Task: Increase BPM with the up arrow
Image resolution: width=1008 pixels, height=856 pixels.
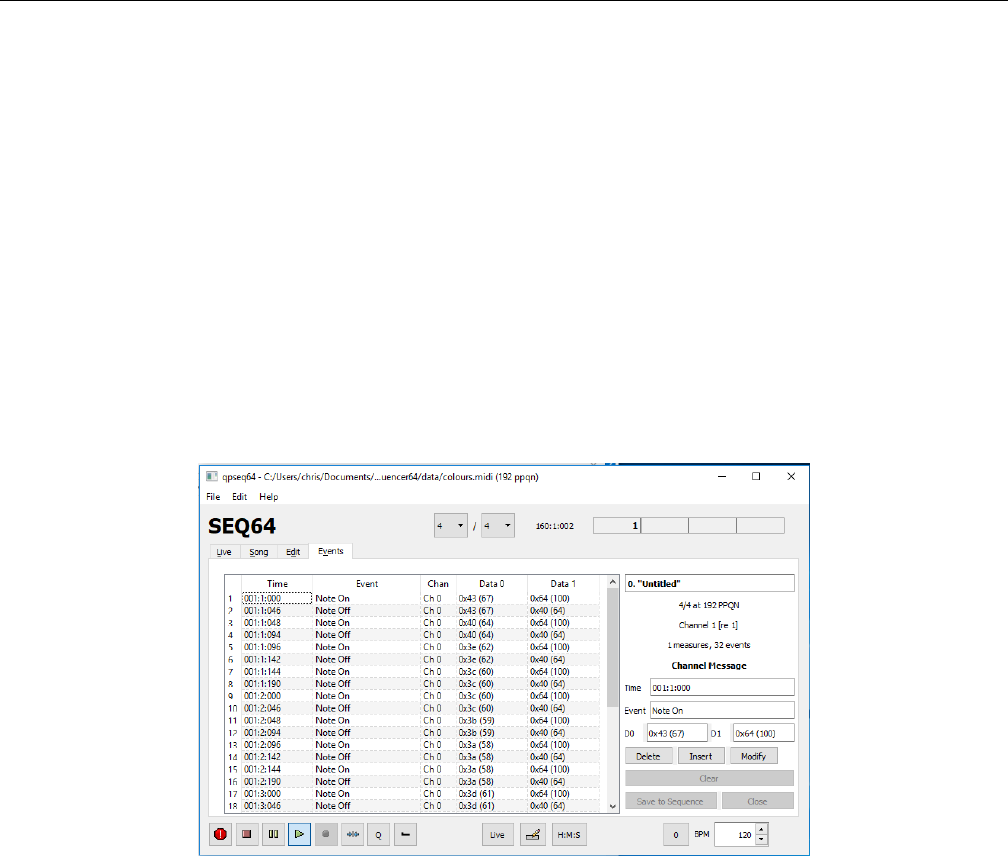Action: tap(762, 830)
